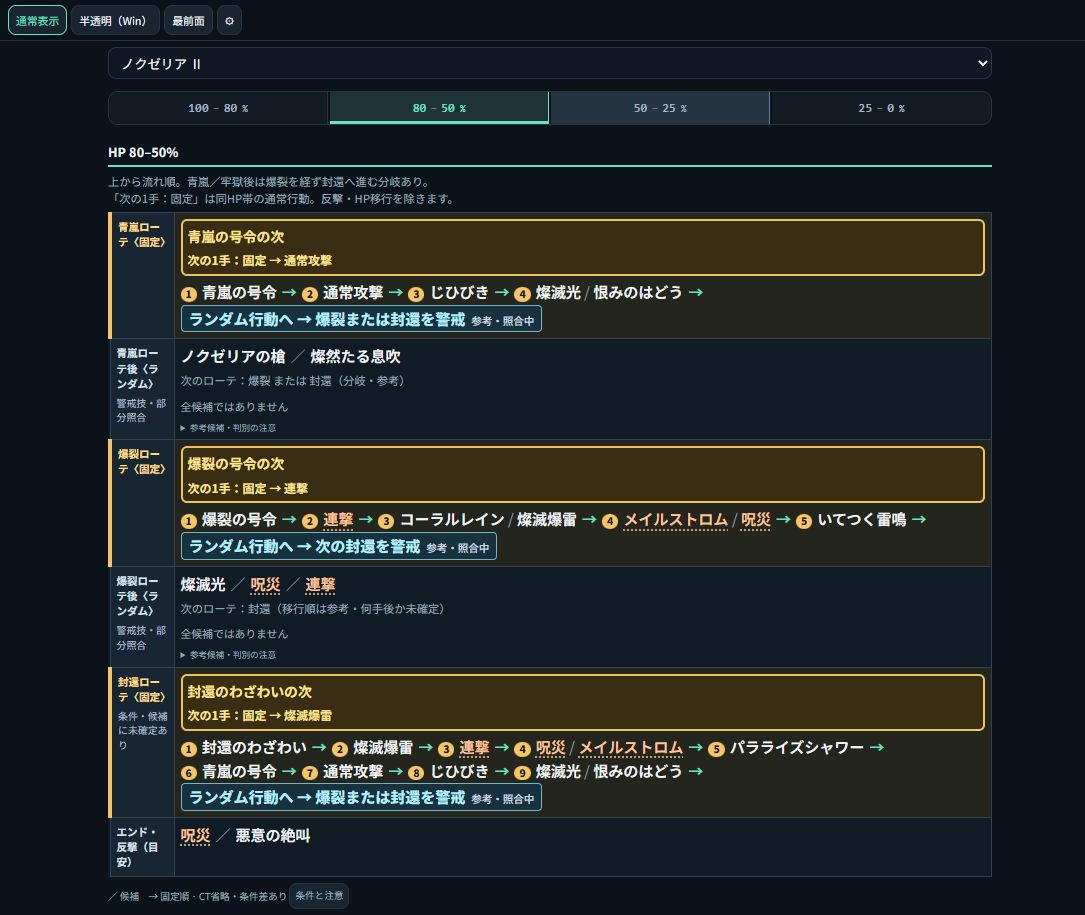
Task: Click the HP 80–50% heading
Action: point(143,152)
